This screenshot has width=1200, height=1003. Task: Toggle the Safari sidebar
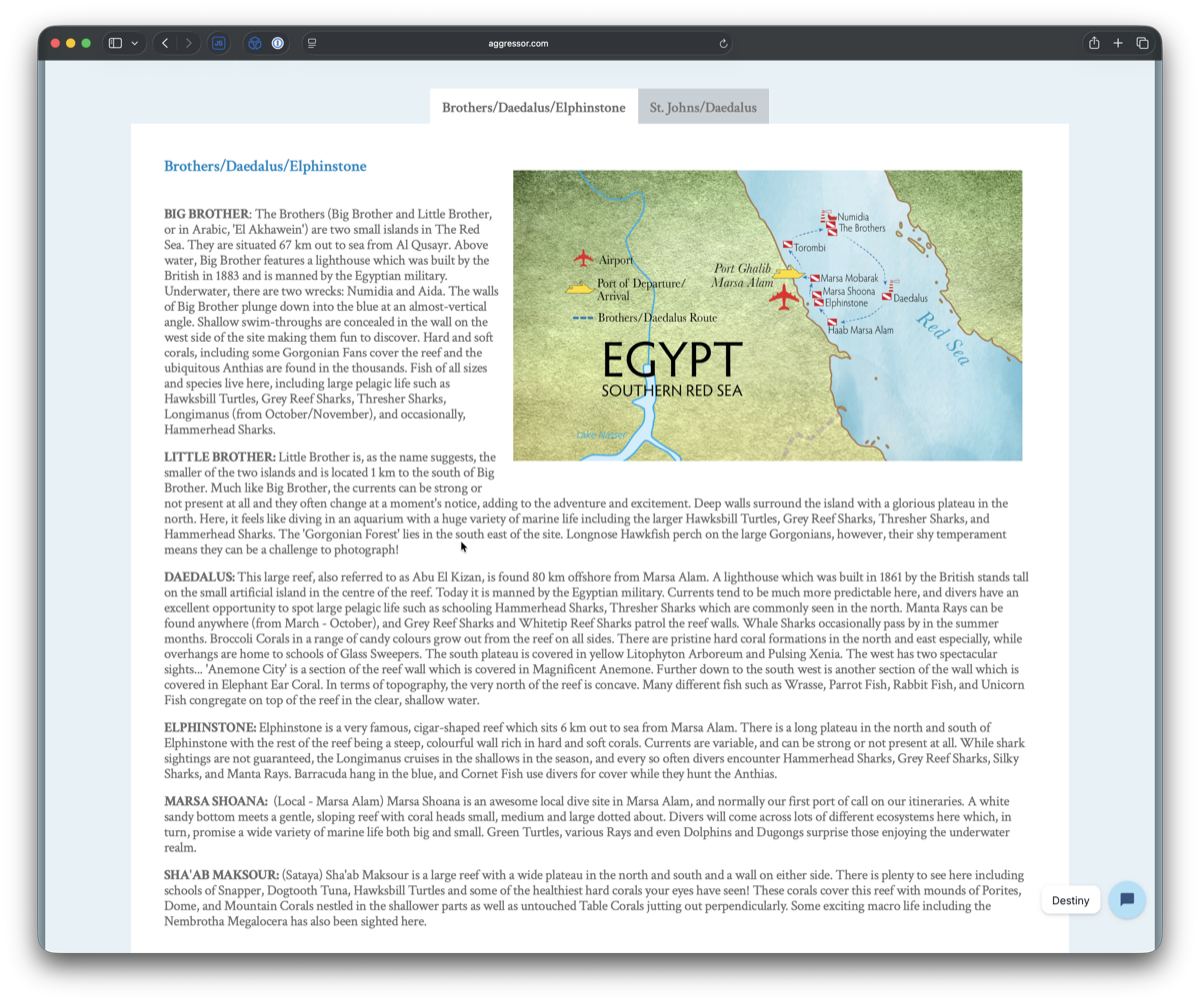pyautogui.click(x=115, y=43)
